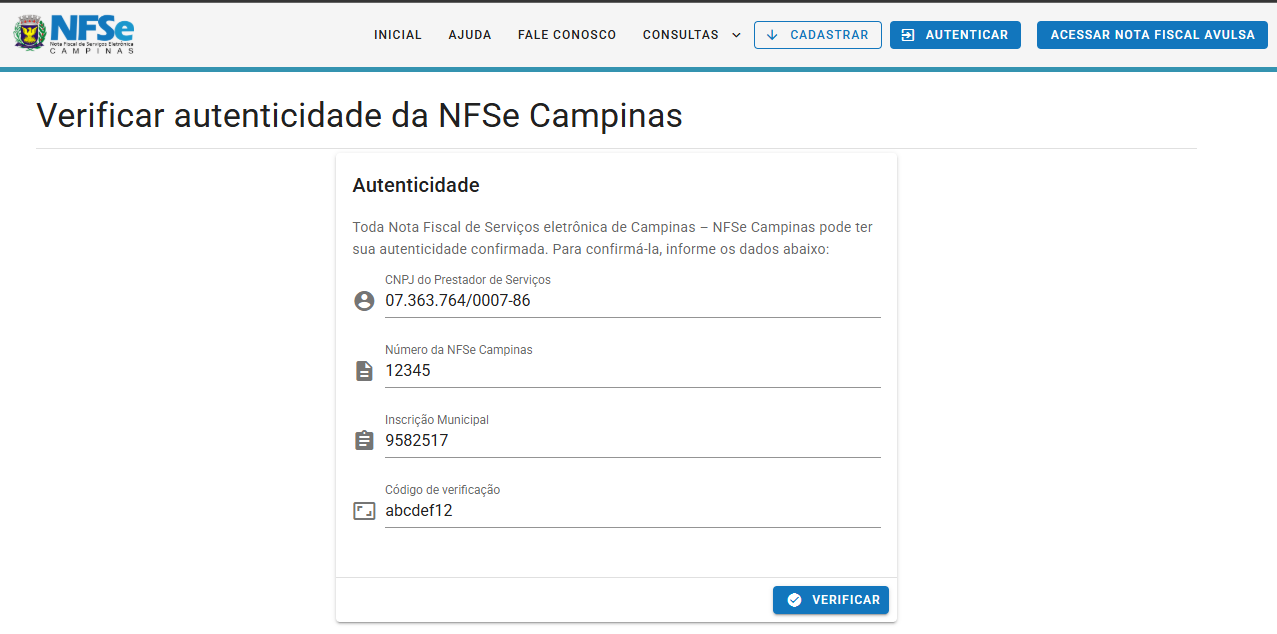Expand the Consultas dropdown arrow
The height and width of the screenshot is (634, 1277).
737,35
